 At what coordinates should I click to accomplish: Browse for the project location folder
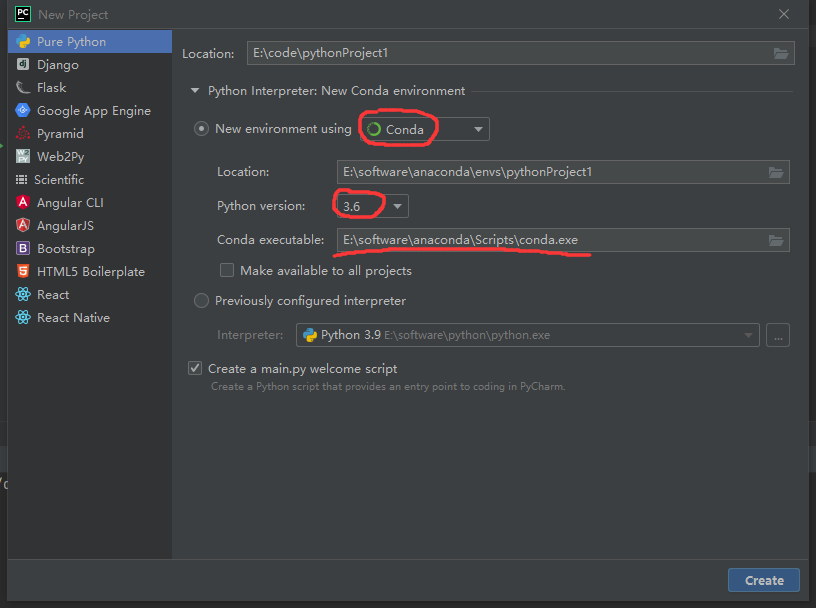click(781, 53)
